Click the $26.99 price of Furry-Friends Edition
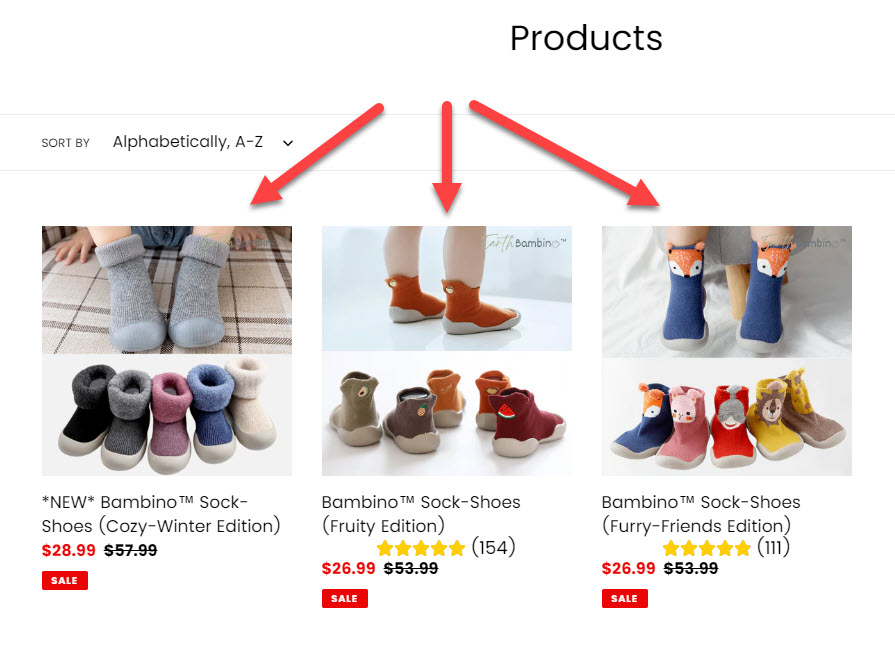Image resolution: width=895 pixels, height=652 pixels. (x=628, y=569)
